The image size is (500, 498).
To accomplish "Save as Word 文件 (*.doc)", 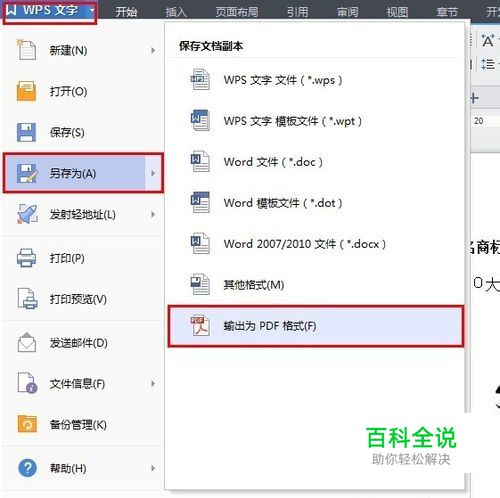I will [315, 162].
